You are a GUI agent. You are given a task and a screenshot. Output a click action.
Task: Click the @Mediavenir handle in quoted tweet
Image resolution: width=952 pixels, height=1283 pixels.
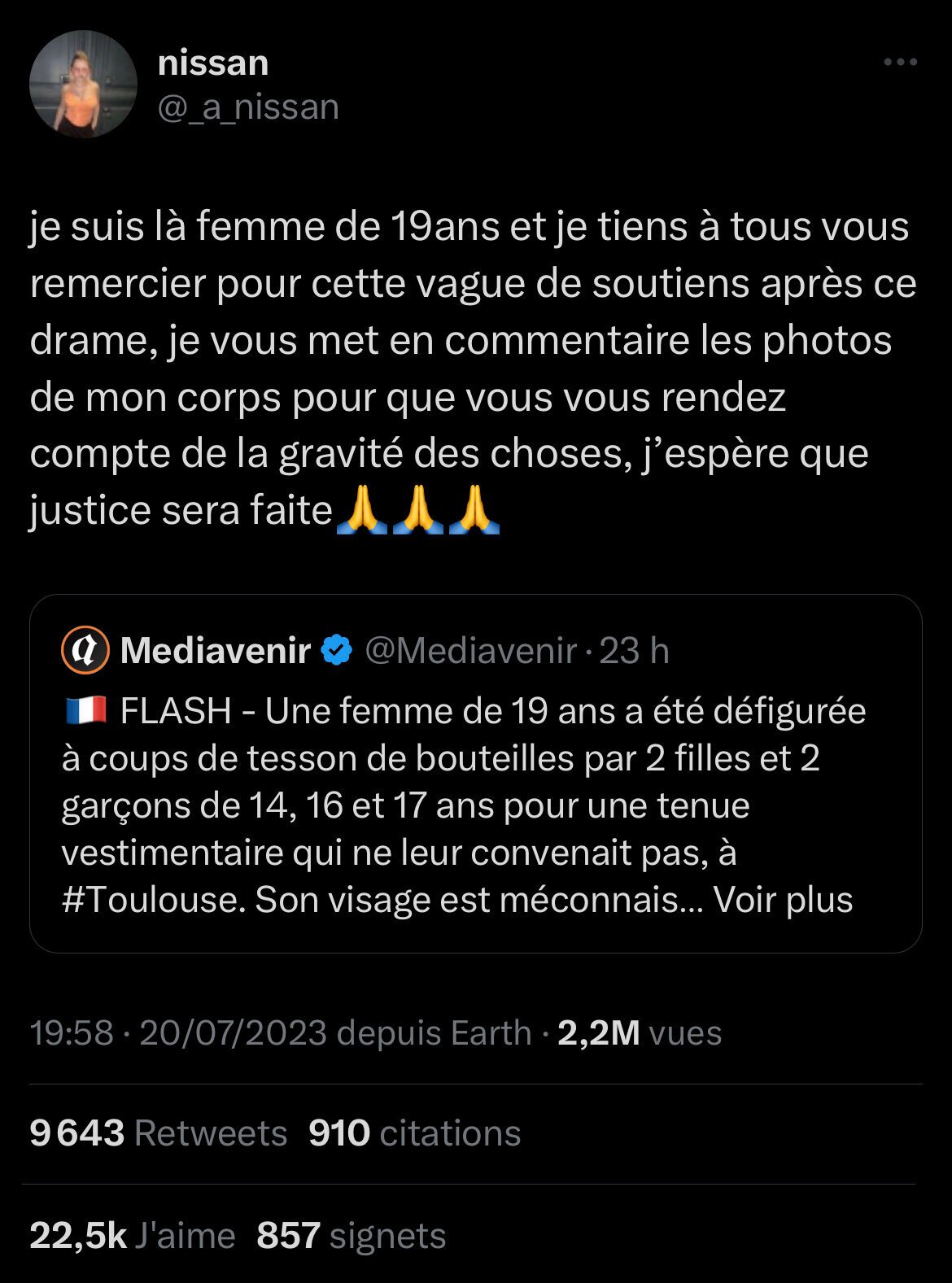[x=471, y=651]
